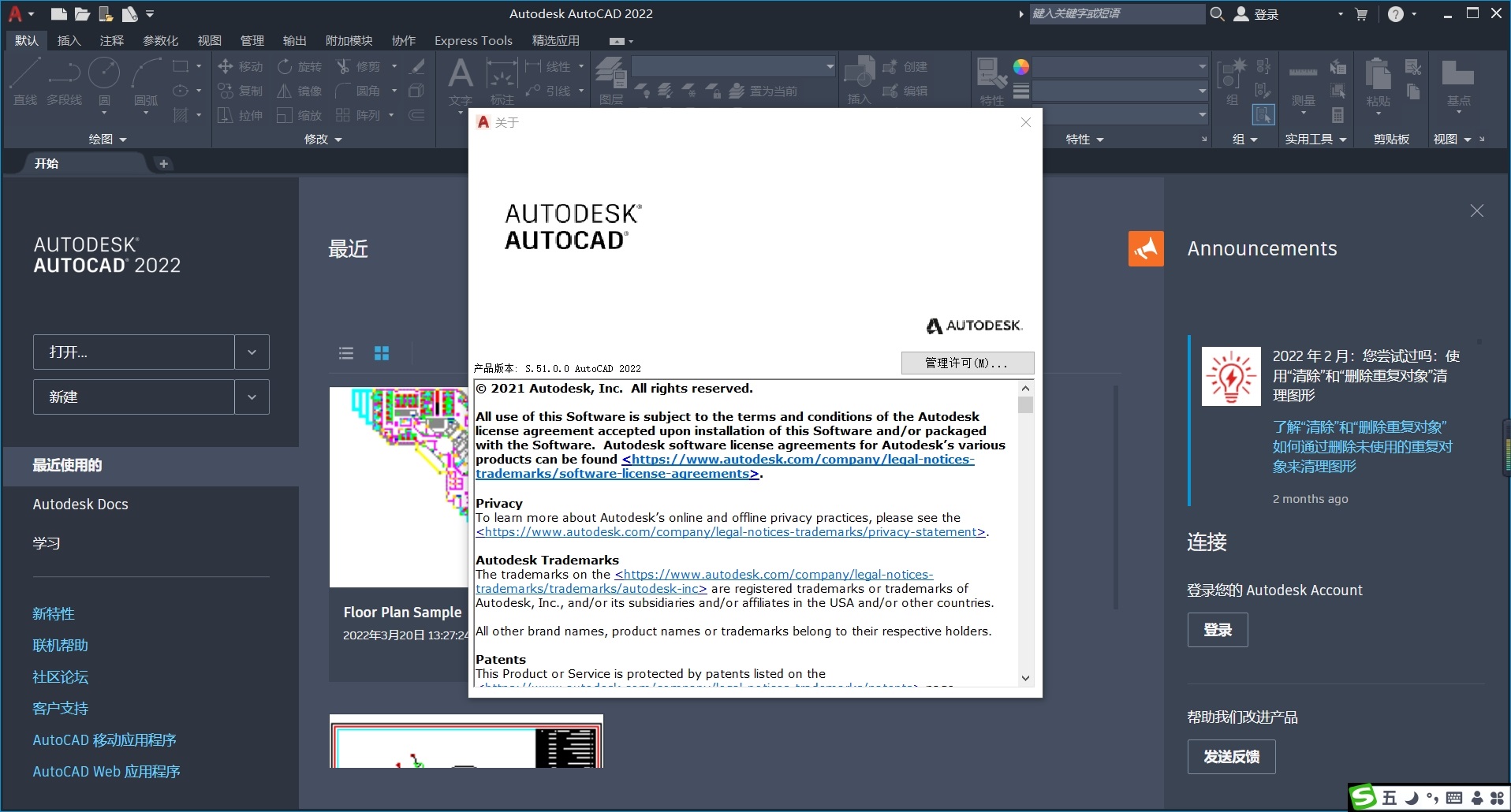Click the Group (组) icon
Image resolution: width=1511 pixels, height=812 pixels.
click(1232, 80)
